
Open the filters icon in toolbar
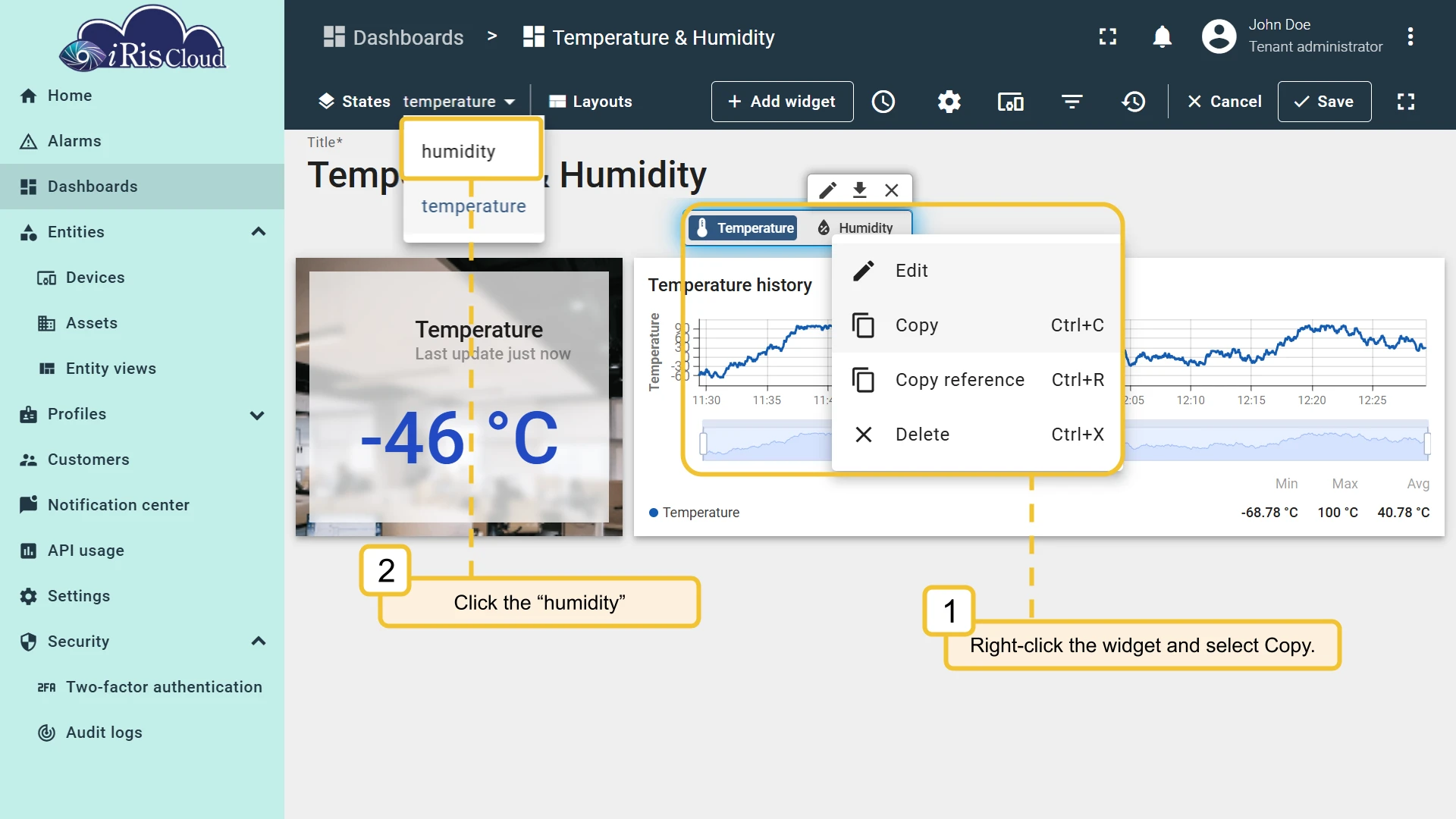(x=1072, y=102)
